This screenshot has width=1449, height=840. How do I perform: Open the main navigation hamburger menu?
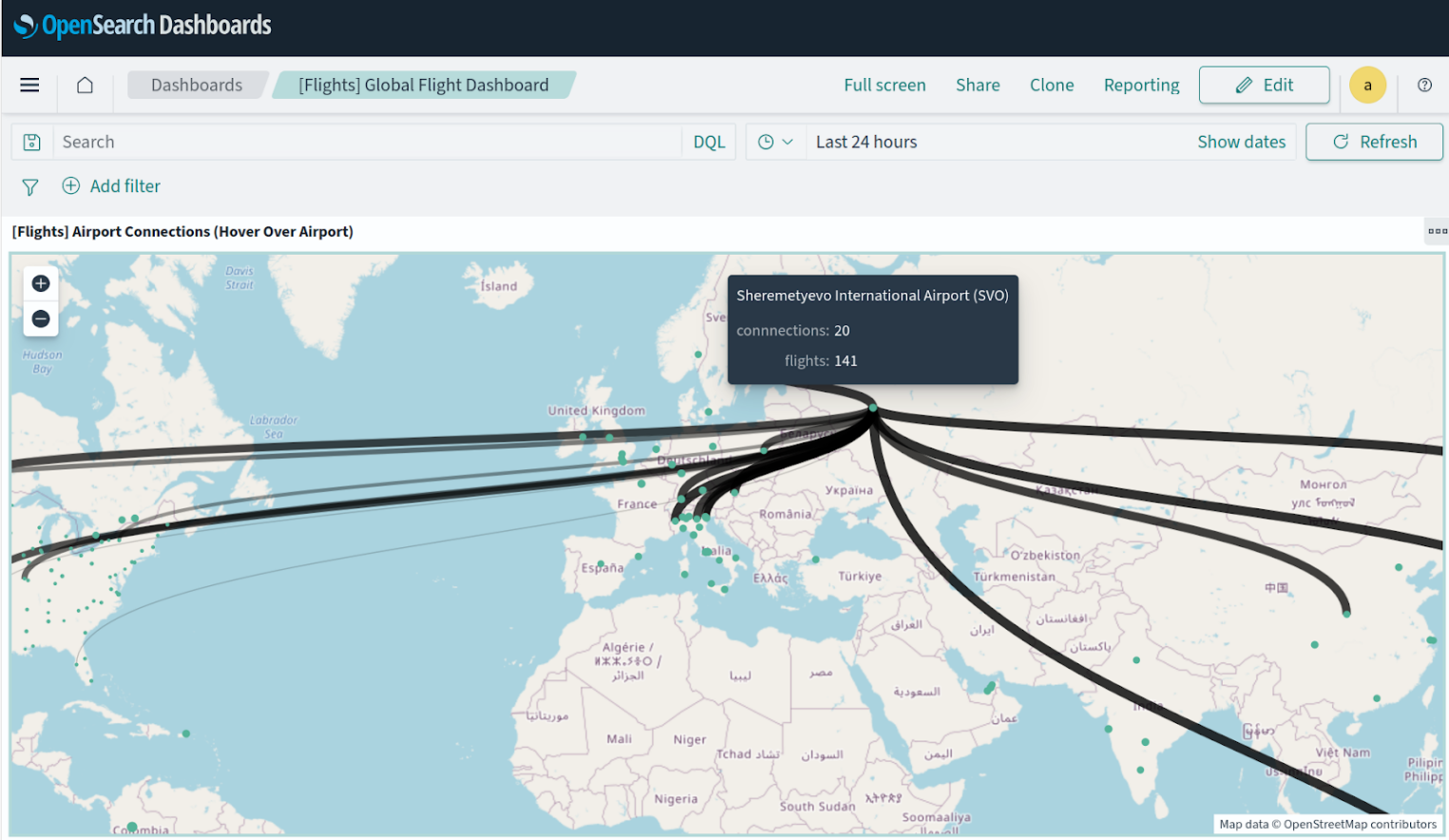pos(29,85)
